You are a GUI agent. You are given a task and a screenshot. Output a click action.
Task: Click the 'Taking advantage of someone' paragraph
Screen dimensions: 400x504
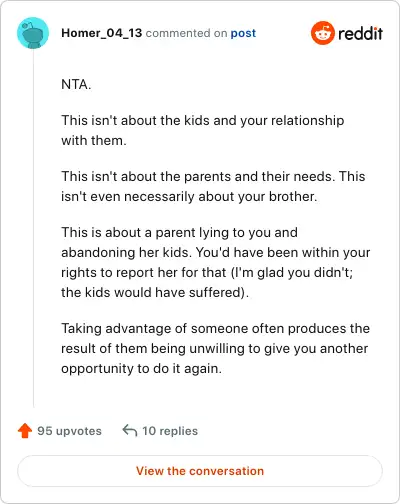(215, 348)
